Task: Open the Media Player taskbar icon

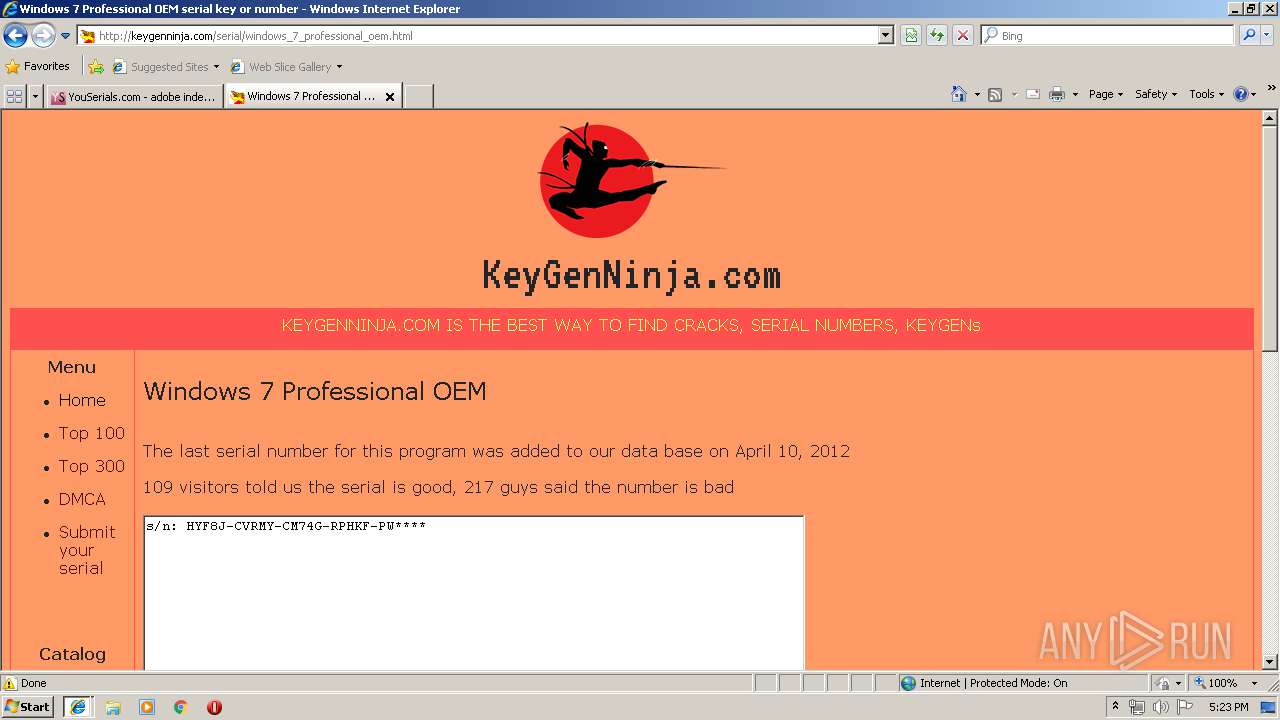Action: (x=147, y=707)
